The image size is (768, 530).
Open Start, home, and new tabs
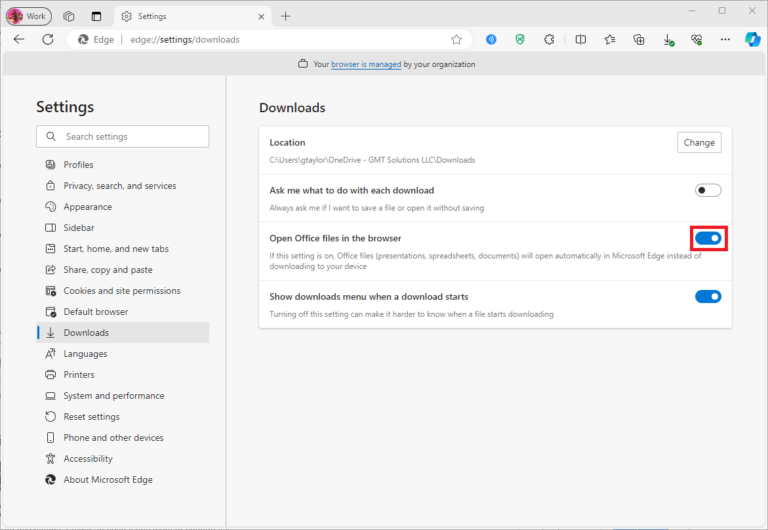(x=122, y=249)
